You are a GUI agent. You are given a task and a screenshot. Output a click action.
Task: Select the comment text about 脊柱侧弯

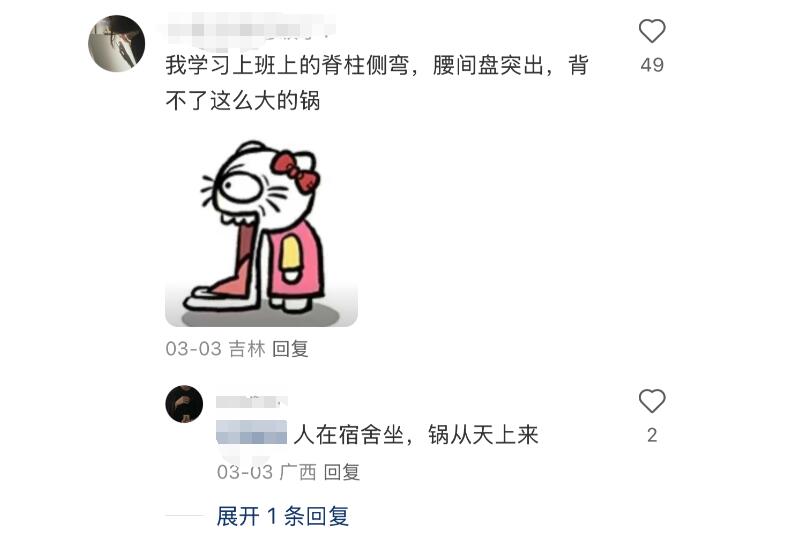pyautogui.click(x=377, y=83)
